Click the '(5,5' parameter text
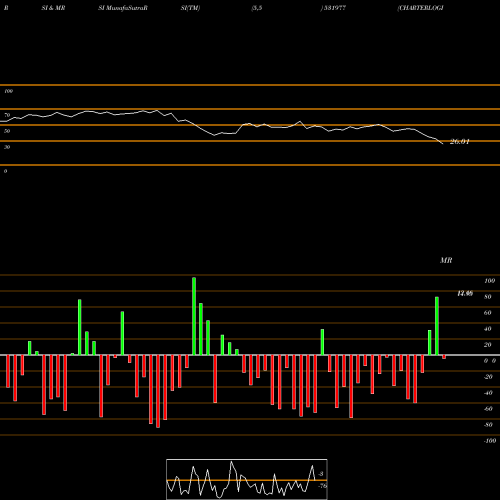This screenshot has height=500, width=500. coord(257,8)
